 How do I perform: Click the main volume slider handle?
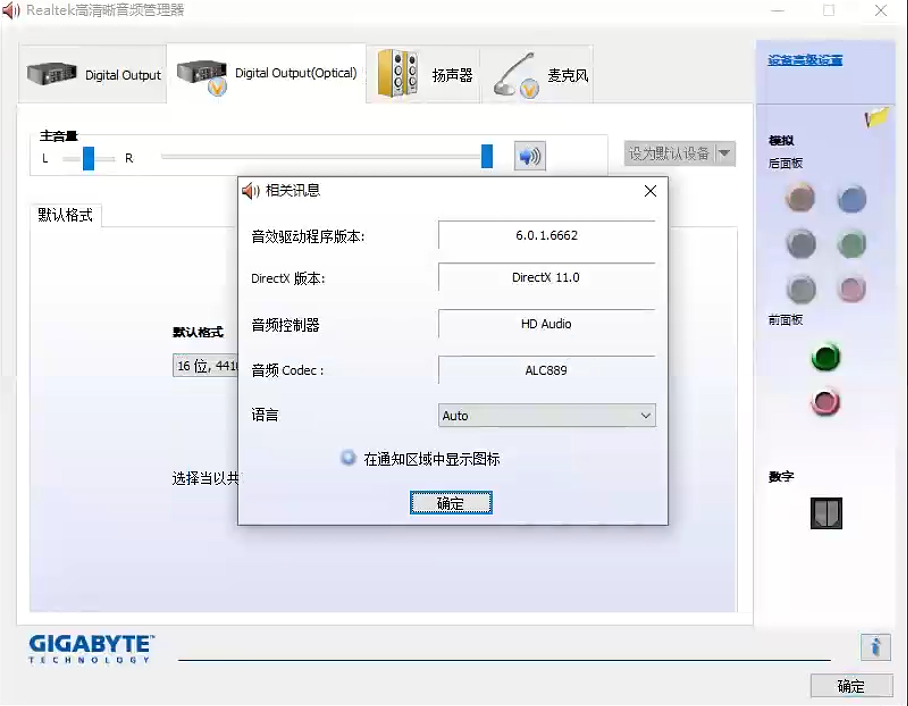coord(487,156)
